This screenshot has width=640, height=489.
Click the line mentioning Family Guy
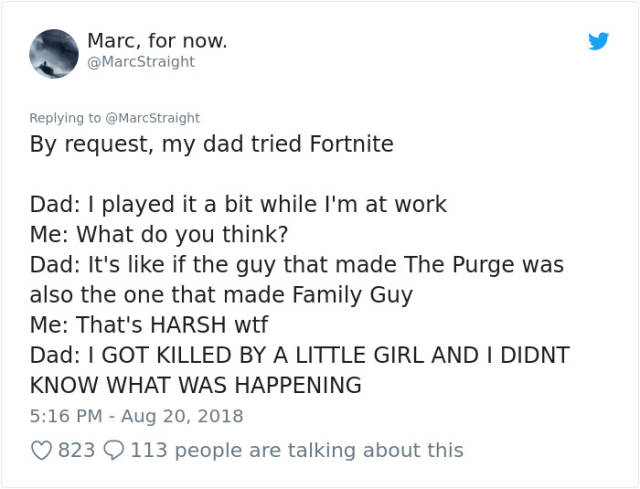pos(220,295)
